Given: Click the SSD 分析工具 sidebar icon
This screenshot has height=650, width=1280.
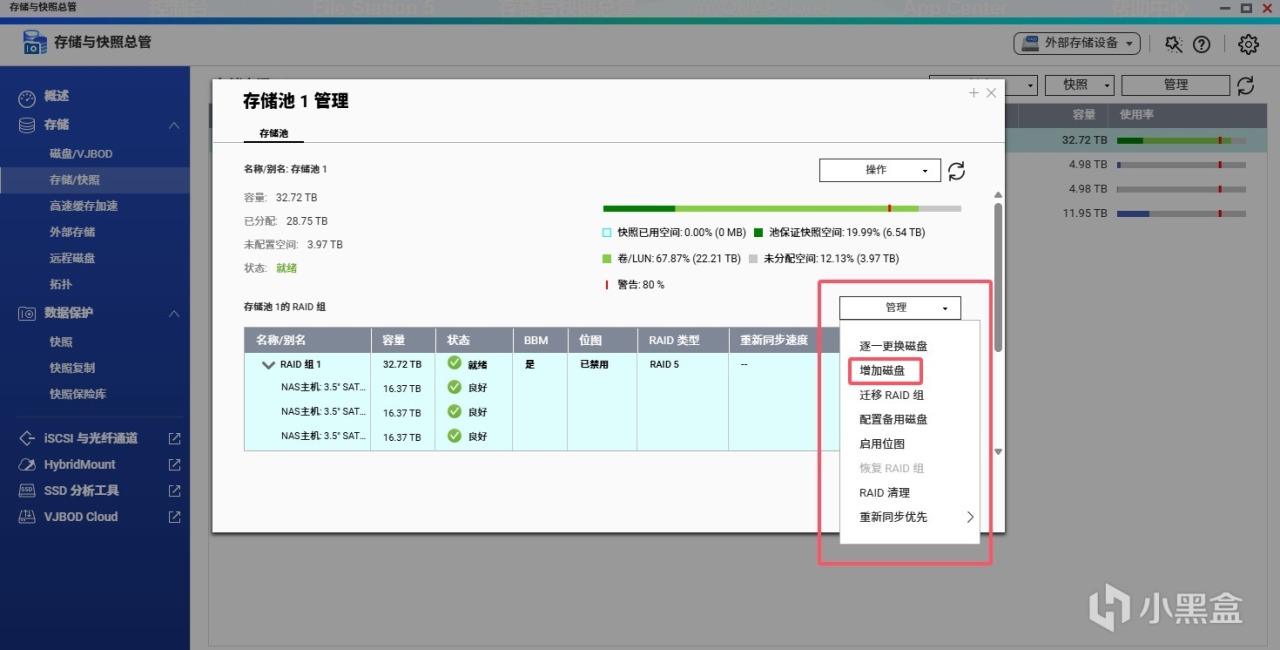Looking at the screenshot, I should (27, 491).
